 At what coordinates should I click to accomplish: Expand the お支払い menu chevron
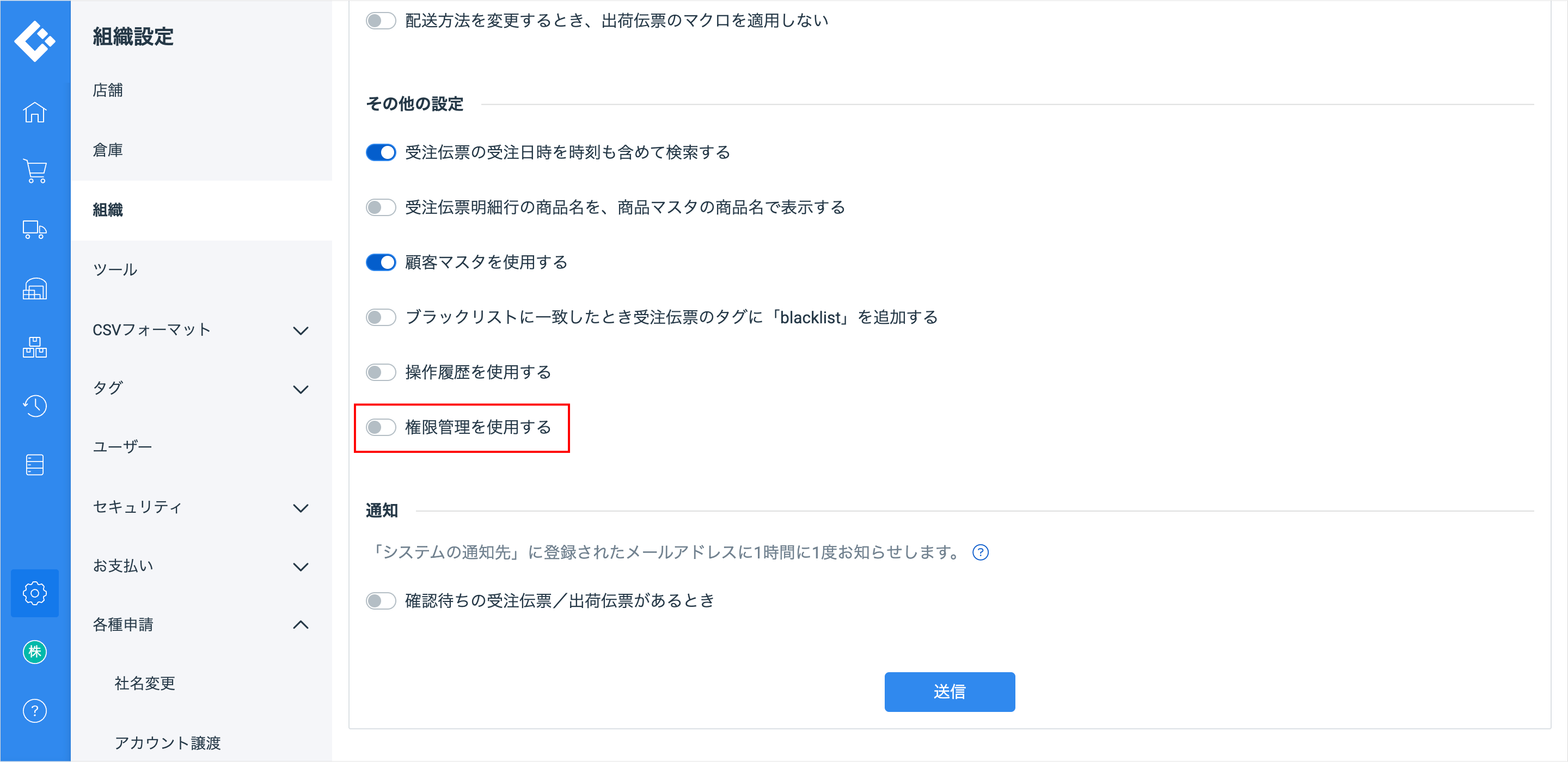coord(301,567)
